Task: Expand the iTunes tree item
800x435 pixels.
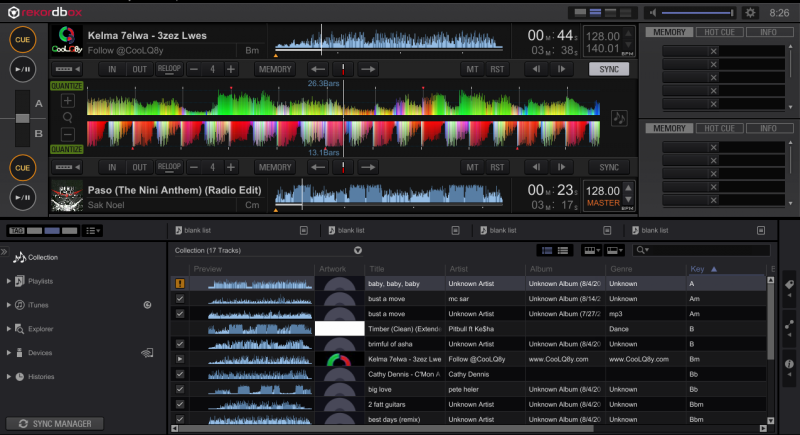Action: tap(9, 305)
